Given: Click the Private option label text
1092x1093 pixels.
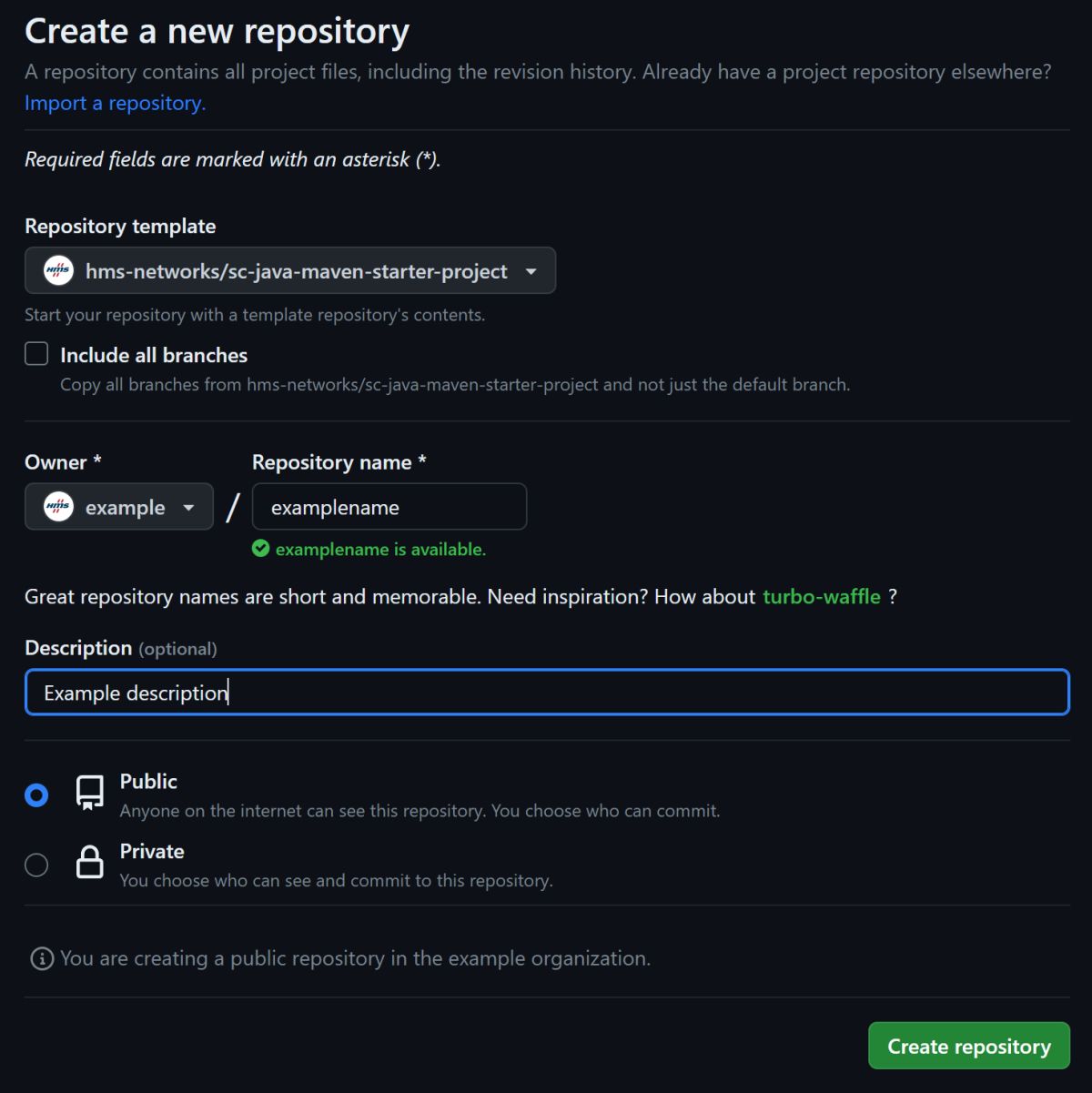Looking at the screenshot, I should click(x=152, y=851).
